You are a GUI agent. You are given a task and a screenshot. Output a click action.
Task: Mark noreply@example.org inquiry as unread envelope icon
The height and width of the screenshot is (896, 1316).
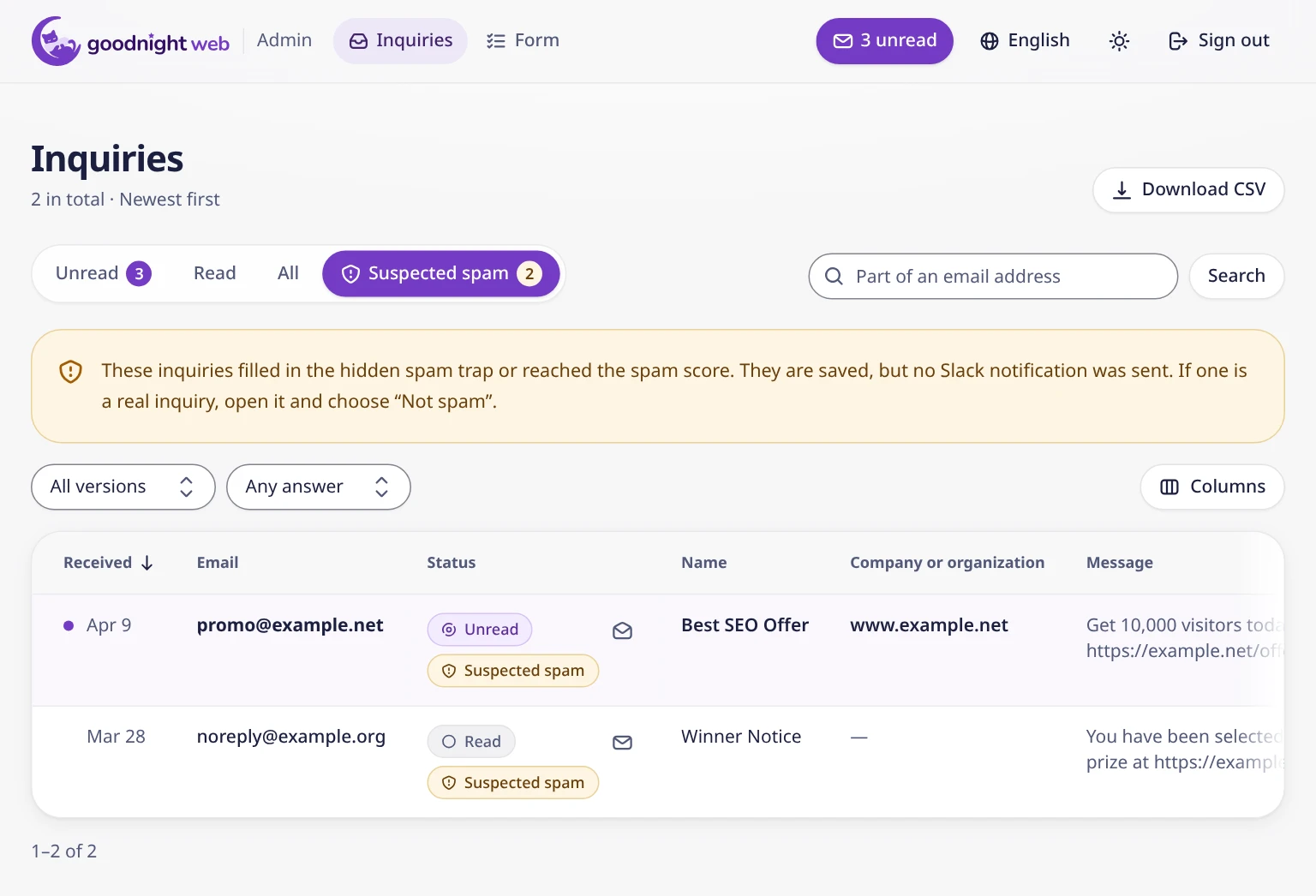coord(623,743)
